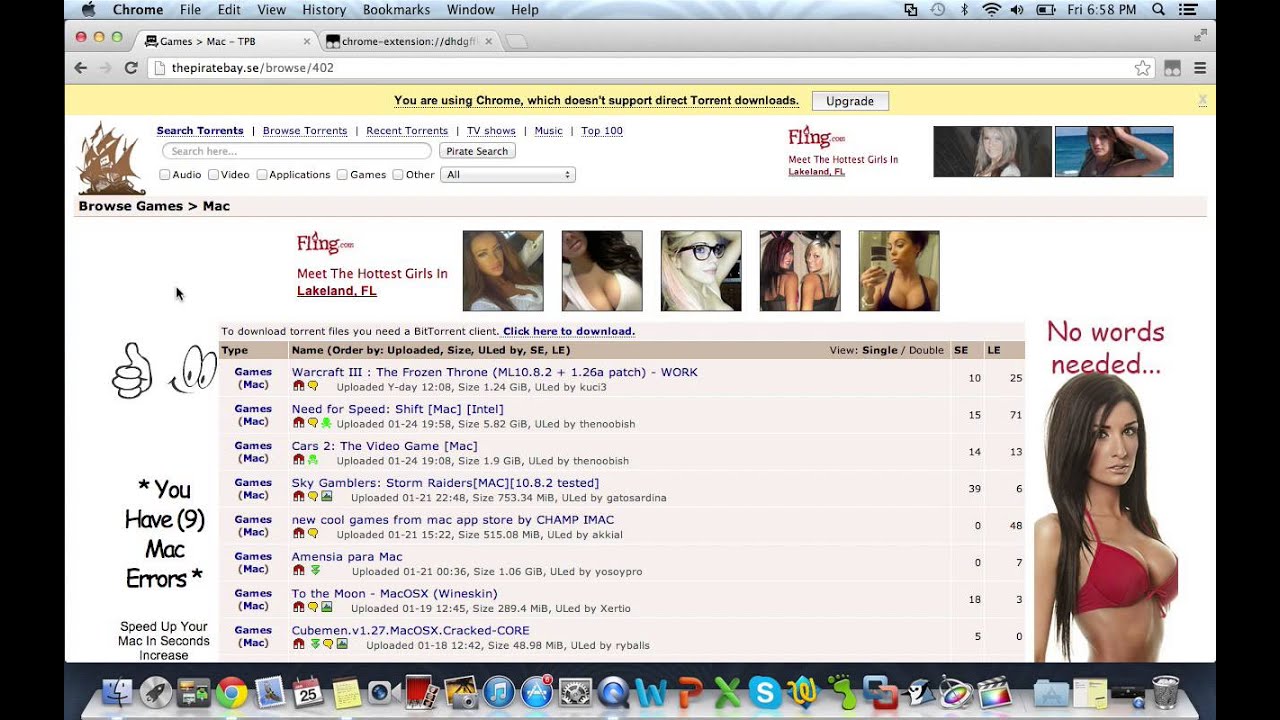Enable the Applications checkbox

(x=262, y=174)
